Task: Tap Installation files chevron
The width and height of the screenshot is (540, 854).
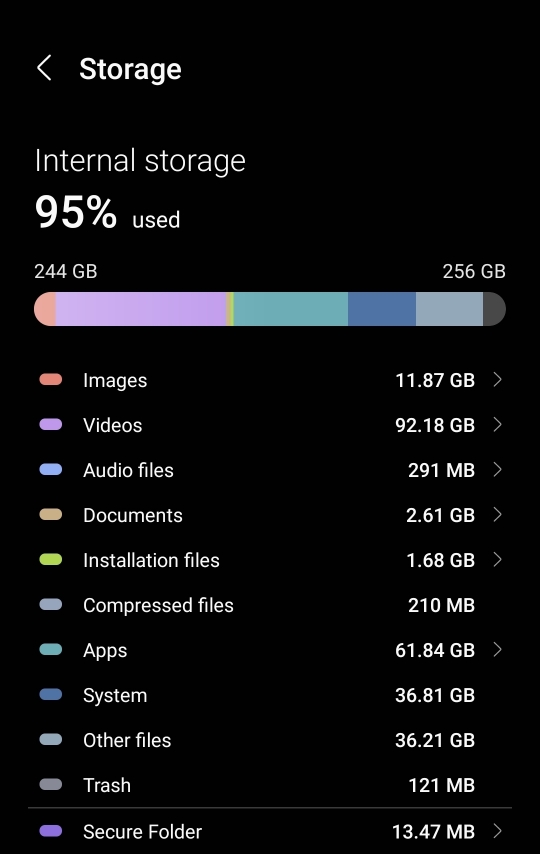Action: coord(497,559)
